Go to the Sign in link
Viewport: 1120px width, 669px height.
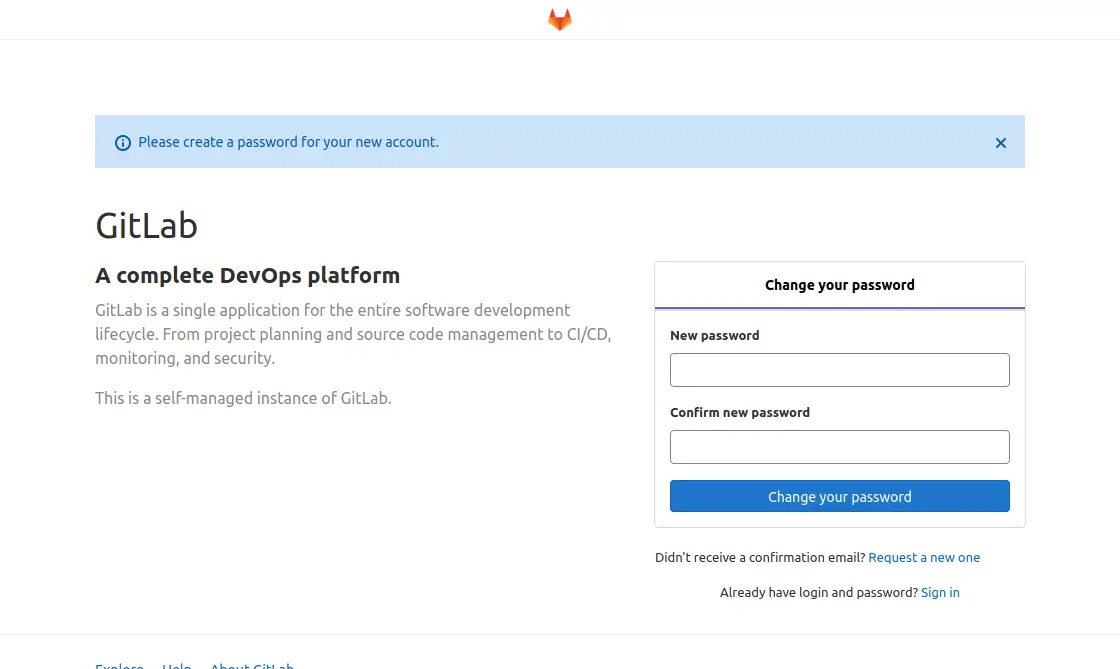pos(940,593)
